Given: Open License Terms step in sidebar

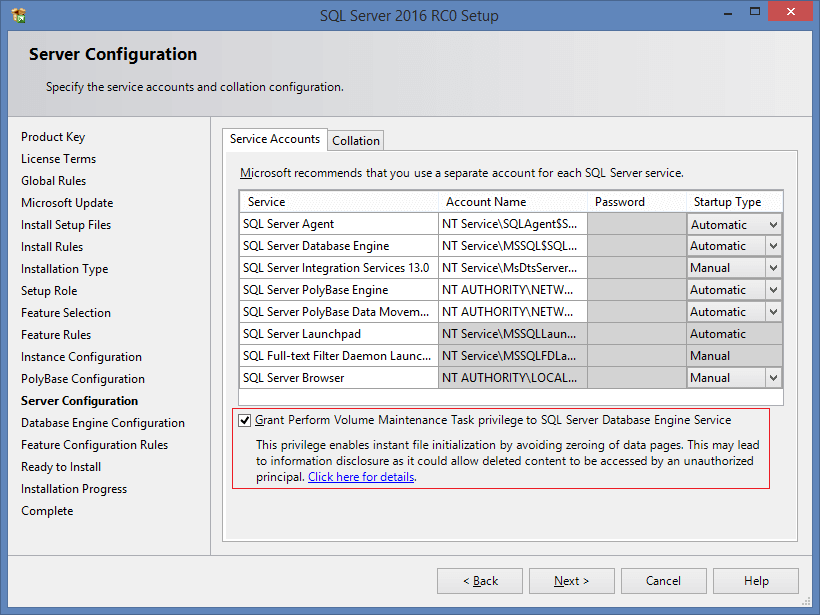Looking at the screenshot, I should (x=58, y=158).
